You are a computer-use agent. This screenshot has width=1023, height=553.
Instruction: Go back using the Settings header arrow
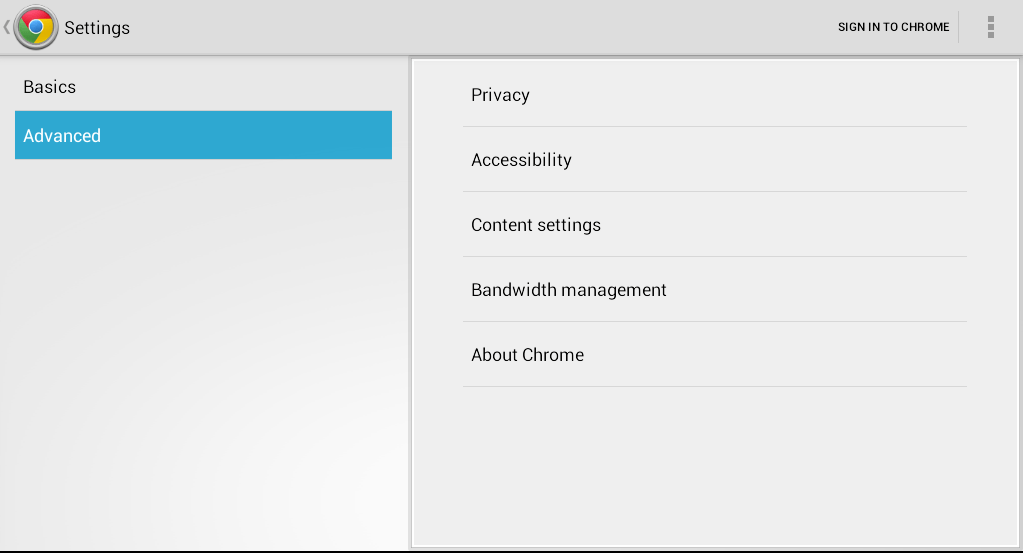click(x=7, y=27)
